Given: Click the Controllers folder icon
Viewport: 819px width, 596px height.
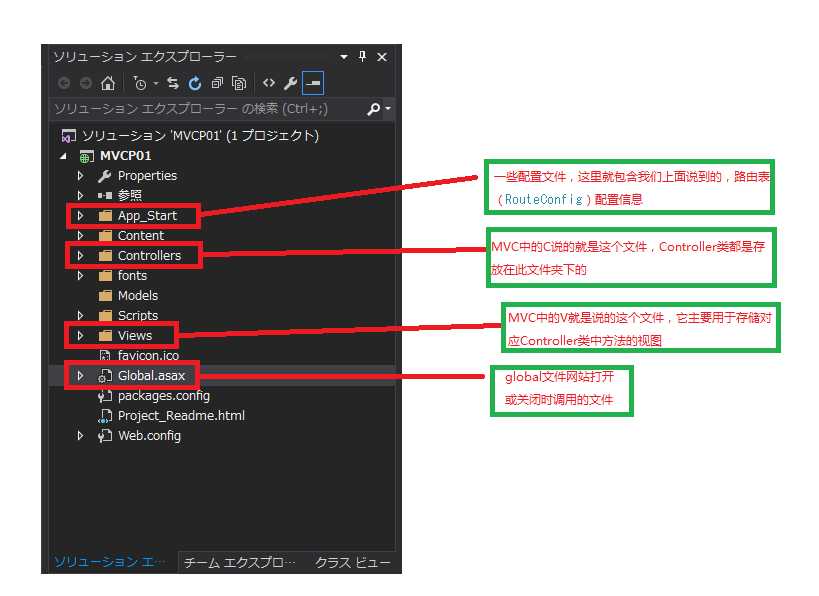Looking at the screenshot, I should tap(105, 255).
